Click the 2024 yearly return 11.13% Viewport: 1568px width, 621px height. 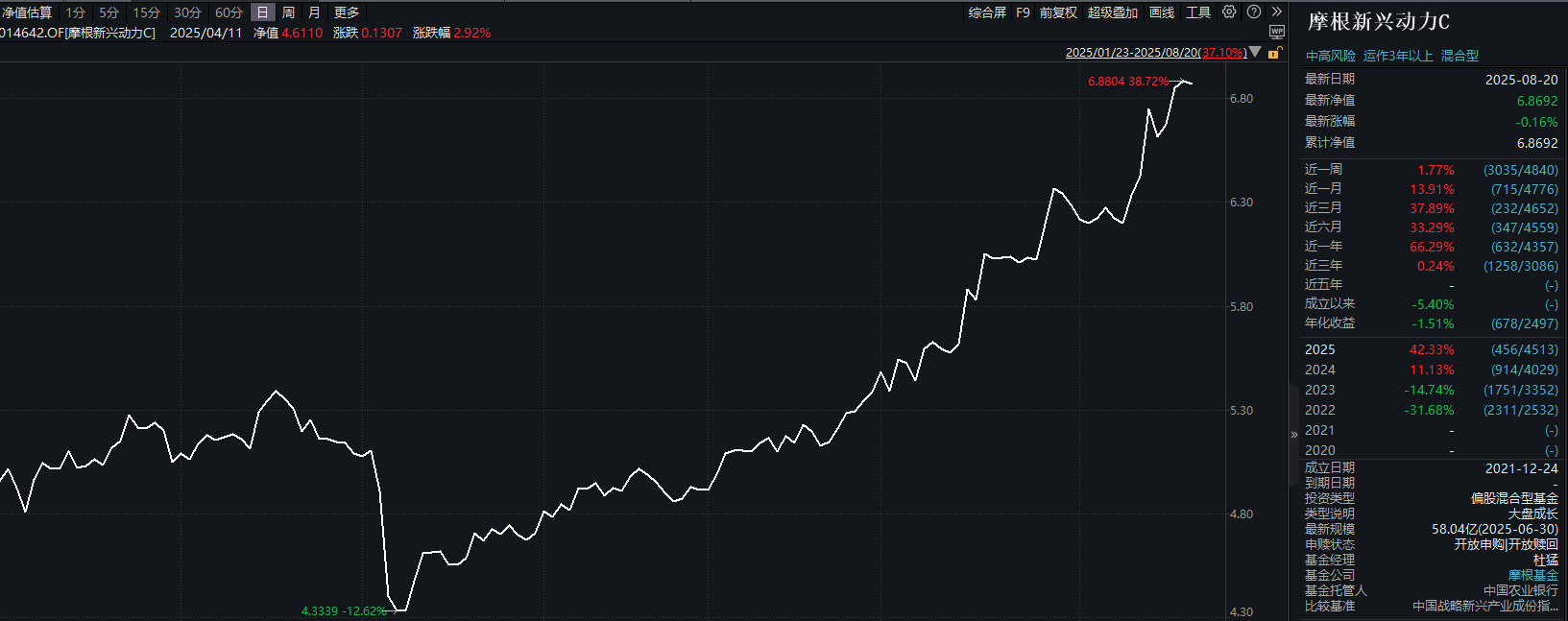pyautogui.click(x=1432, y=370)
